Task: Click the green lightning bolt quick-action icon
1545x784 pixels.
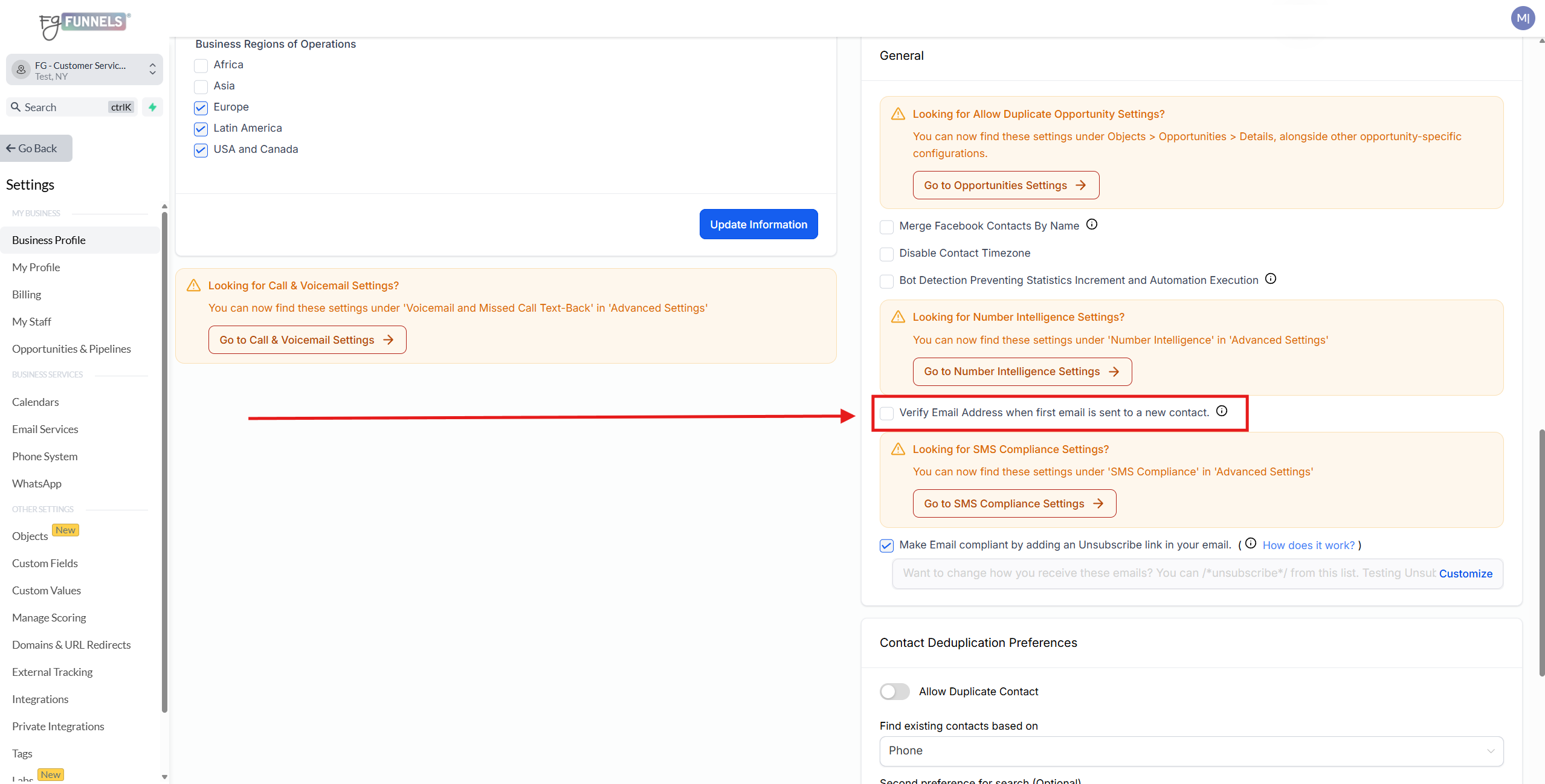Action: click(152, 107)
